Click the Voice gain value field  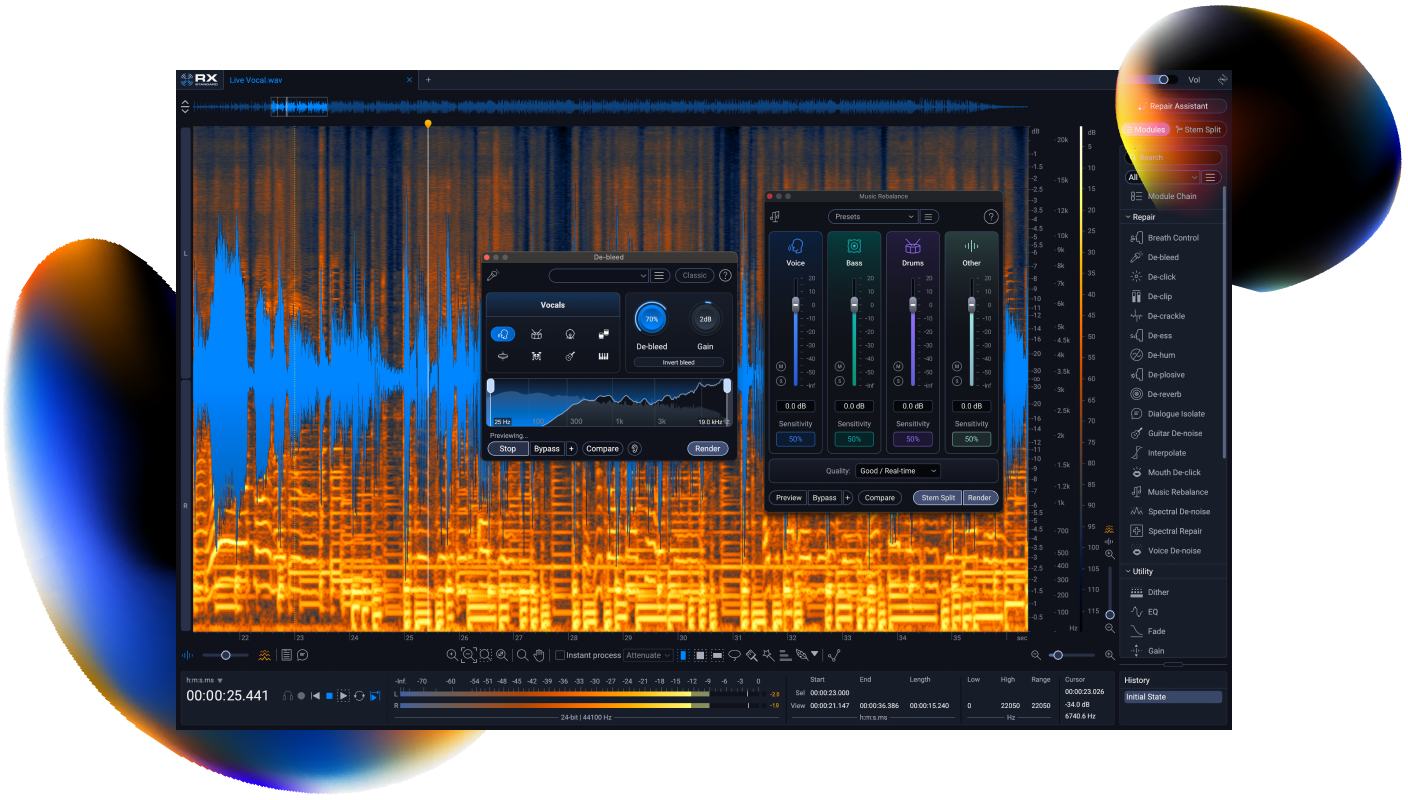coord(795,406)
